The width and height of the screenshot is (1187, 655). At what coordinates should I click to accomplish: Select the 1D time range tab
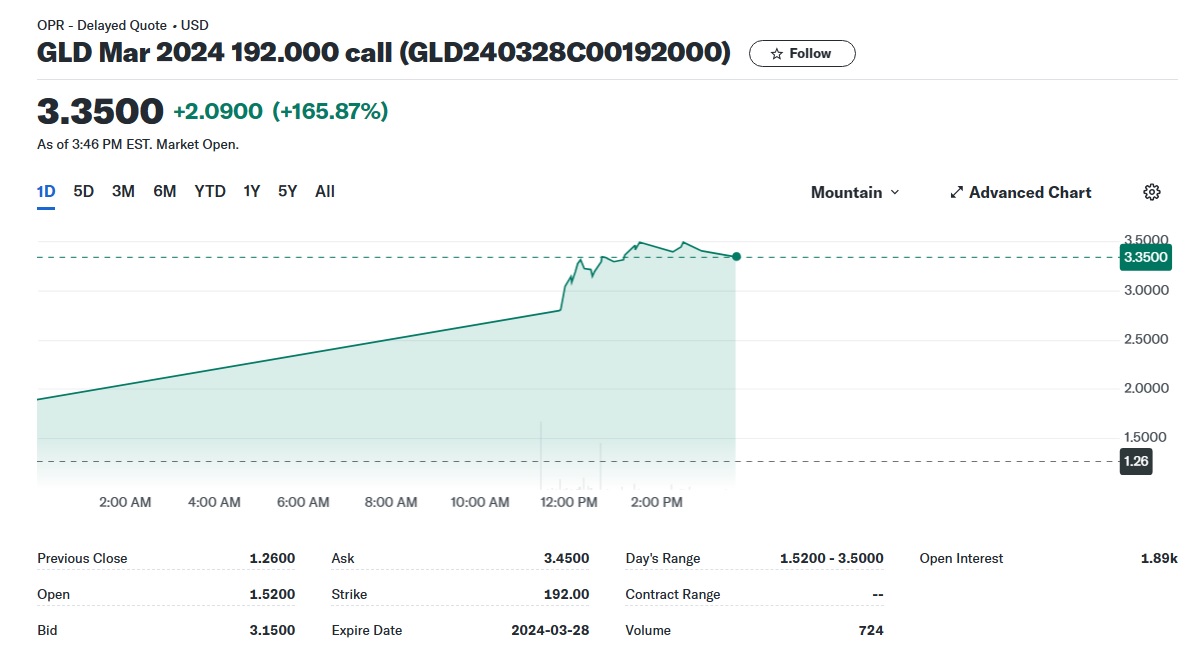46,192
